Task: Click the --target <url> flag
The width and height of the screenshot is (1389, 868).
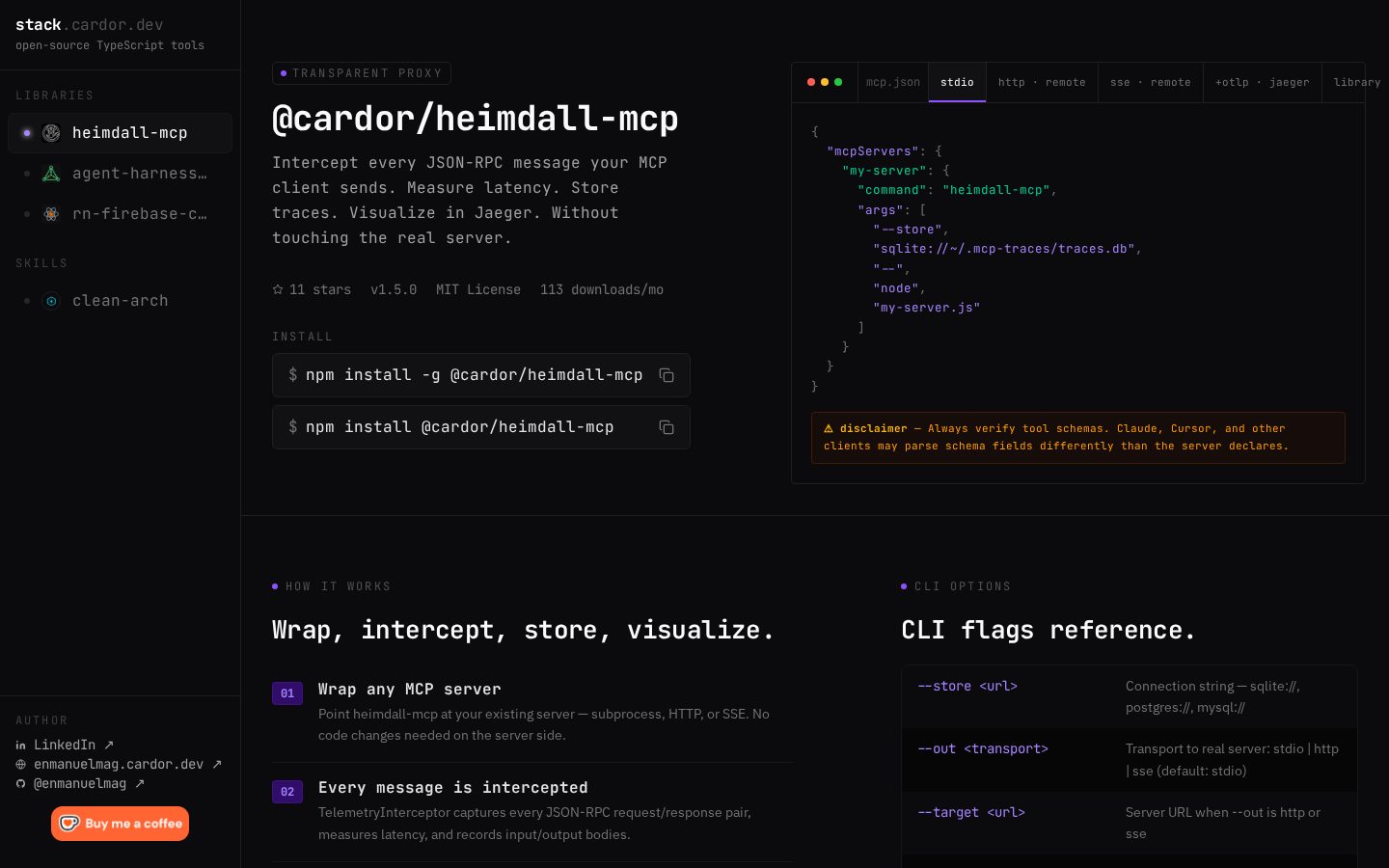Action: click(971, 812)
